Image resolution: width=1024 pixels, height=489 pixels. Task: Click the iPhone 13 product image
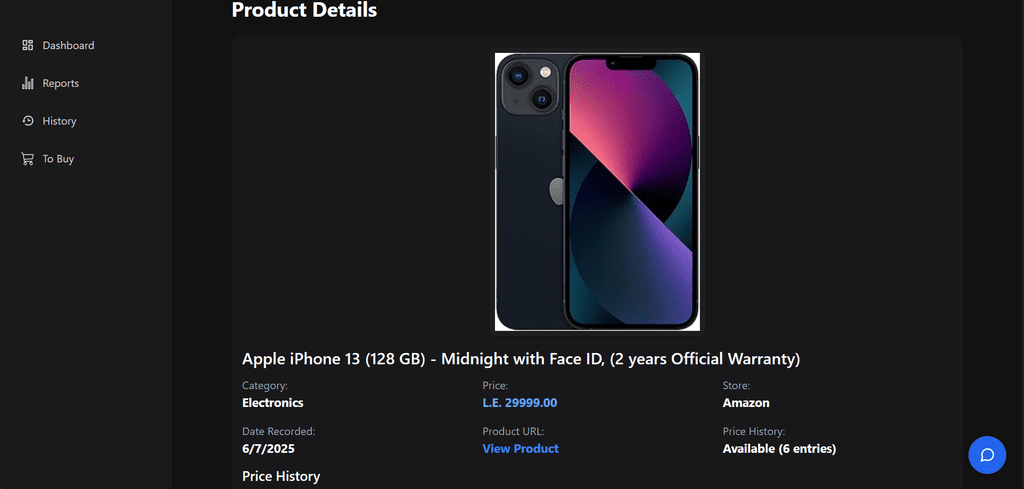597,191
